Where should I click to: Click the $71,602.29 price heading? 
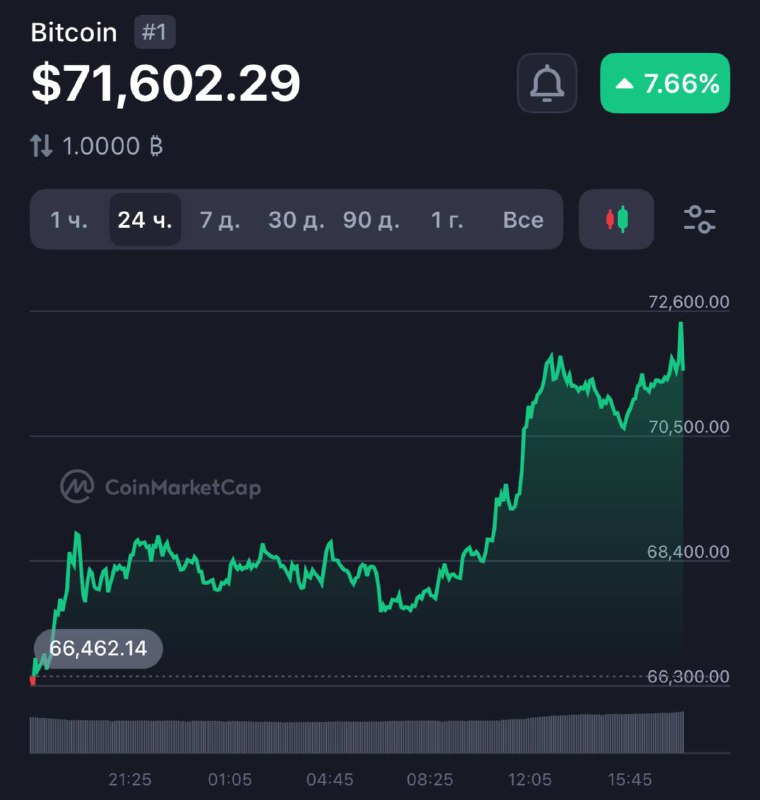pyautogui.click(x=166, y=83)
